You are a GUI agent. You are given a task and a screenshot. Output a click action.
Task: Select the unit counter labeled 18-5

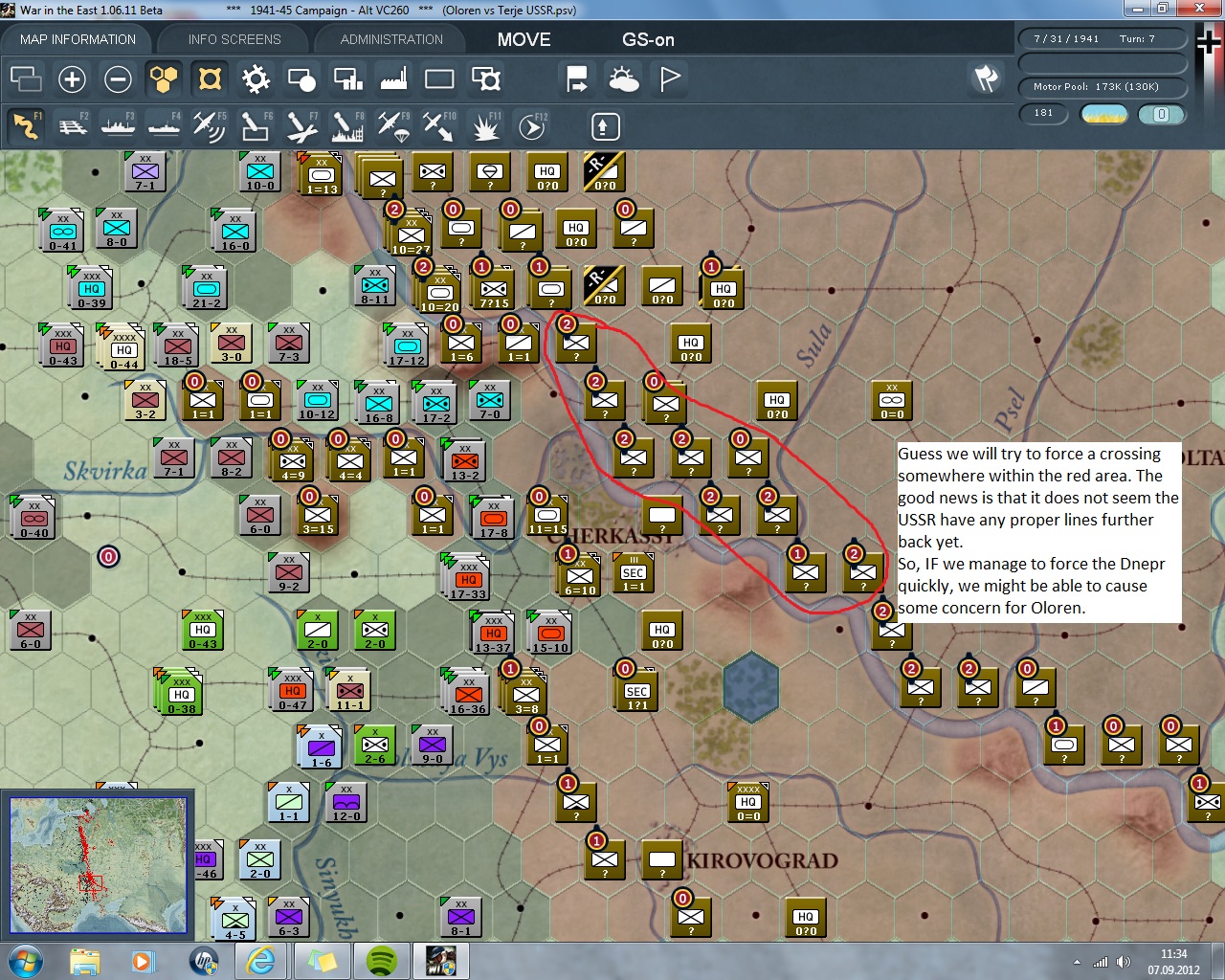pyautogui.click(x=175, y=345)
